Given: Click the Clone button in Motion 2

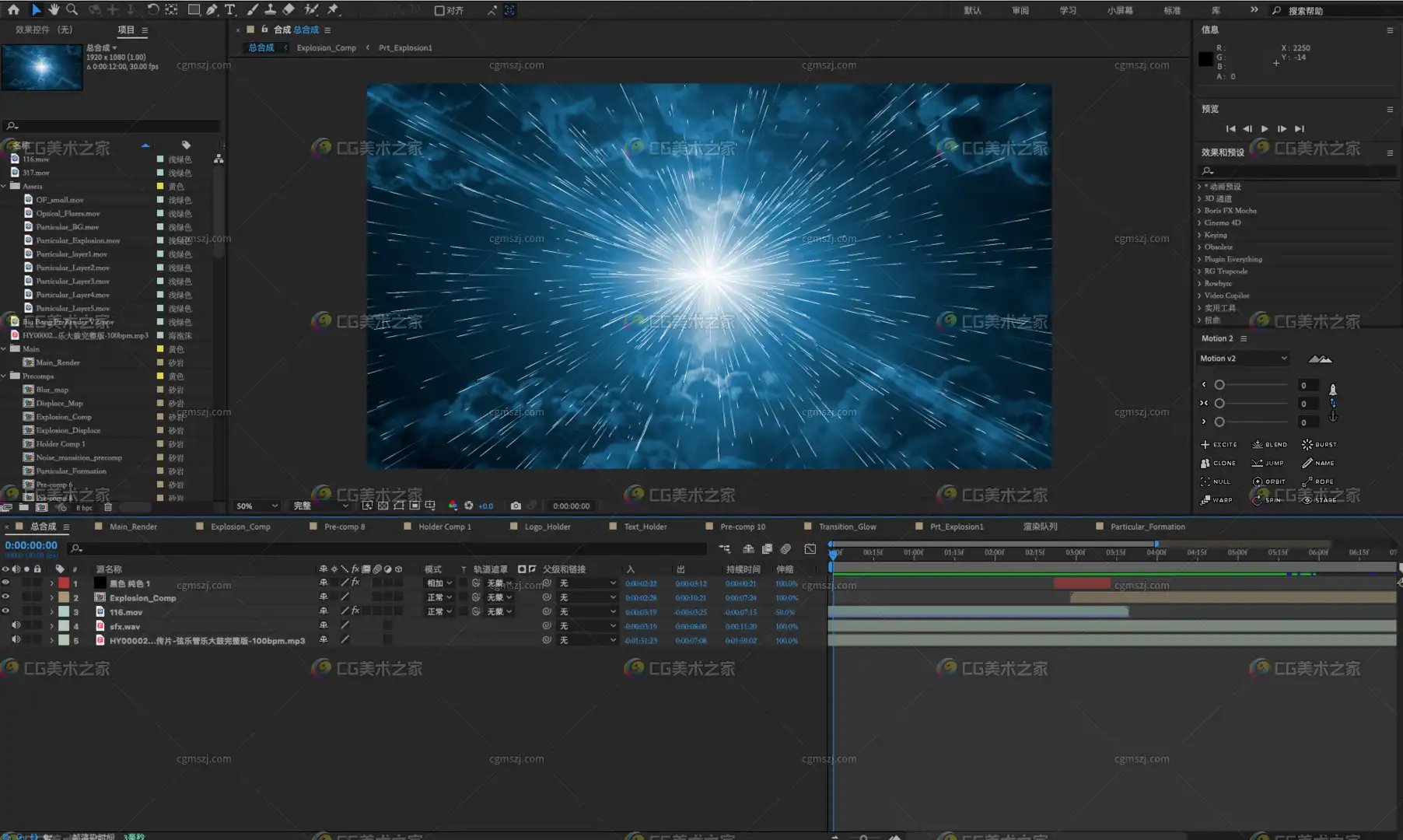Looking at the screenshot, I should pyautogui.click(x=1218, y=464).
